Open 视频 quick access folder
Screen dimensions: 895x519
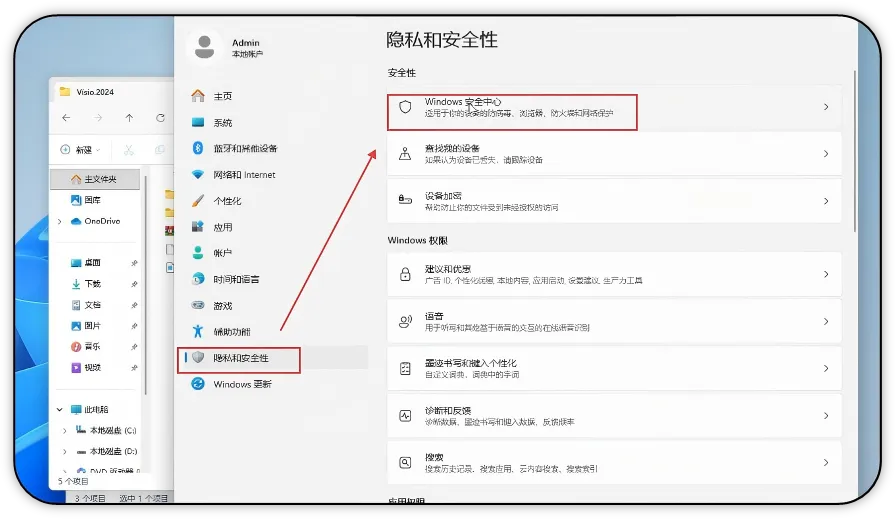coord(86,368)
